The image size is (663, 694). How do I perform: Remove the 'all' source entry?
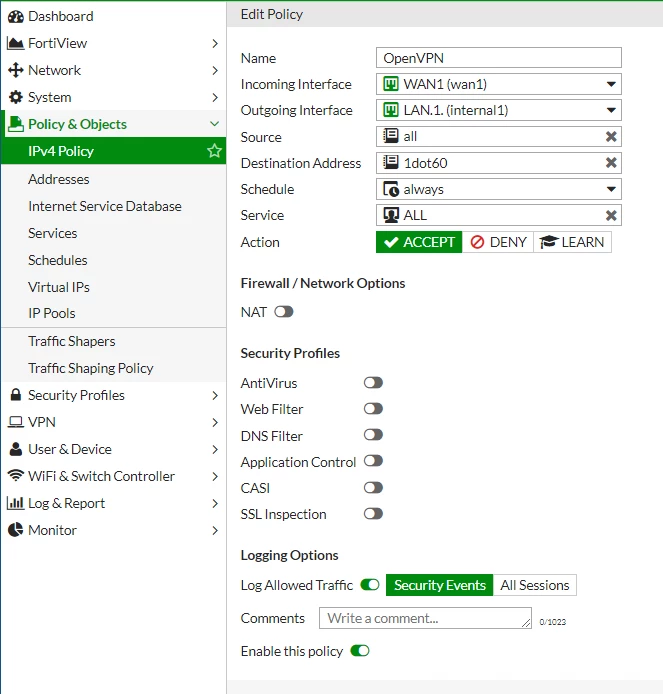coord(611,136)
